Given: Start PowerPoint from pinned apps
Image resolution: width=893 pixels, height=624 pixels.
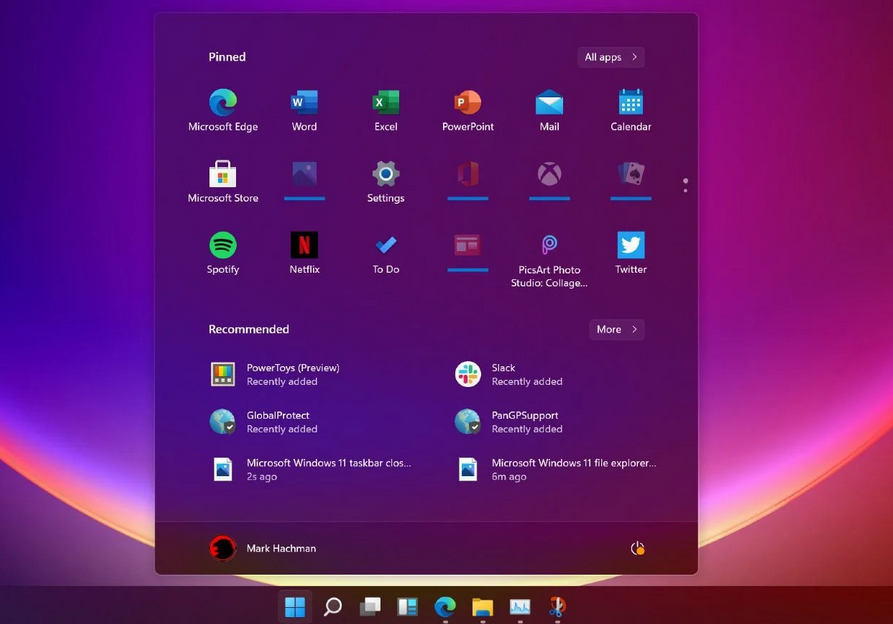Looking at the screenshot, I should pyautogui.click(x=468, y=110).
